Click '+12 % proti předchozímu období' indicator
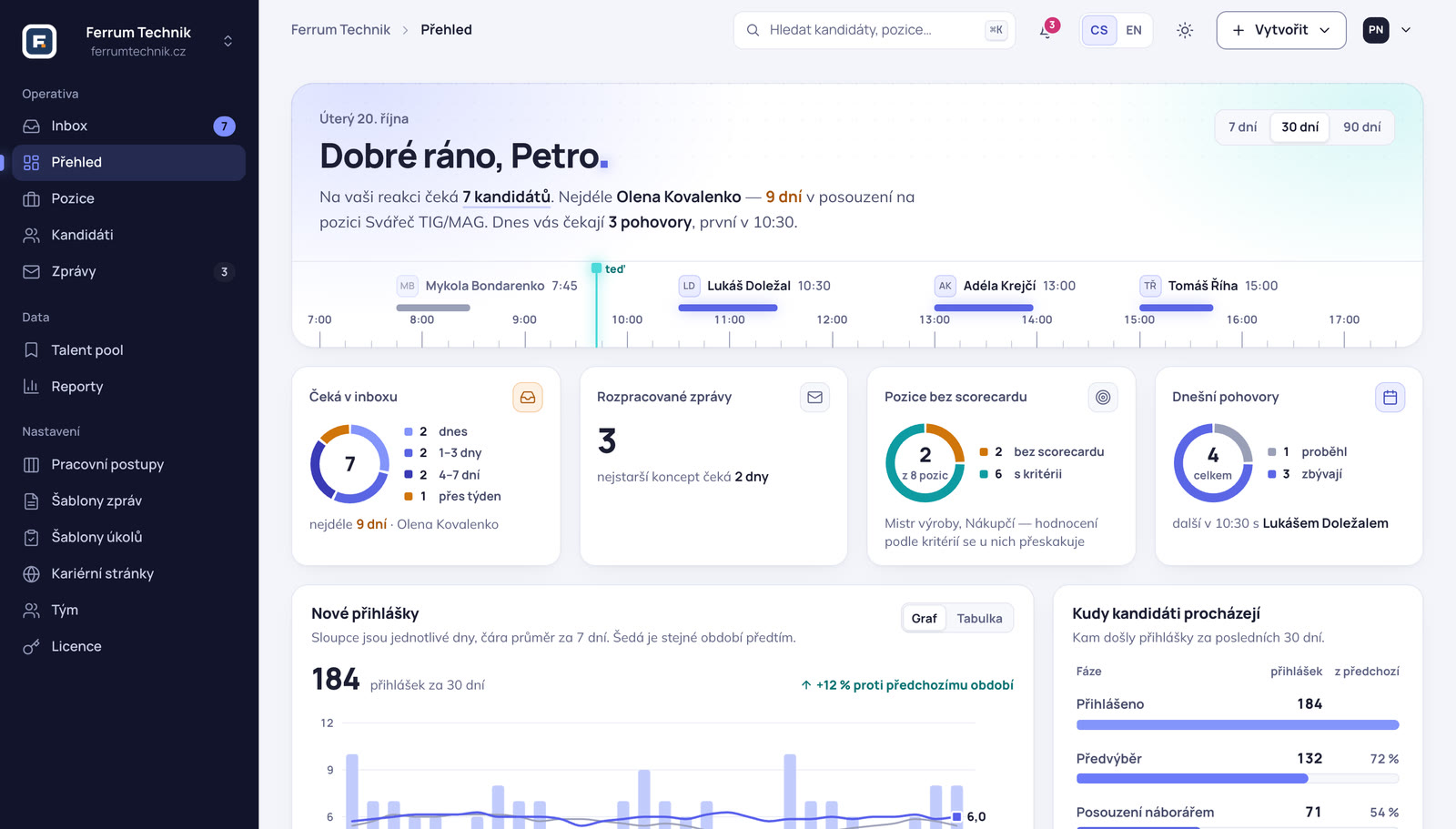Image resolution: width=1456 pixels, height=829 pixels. pos(906,685)
